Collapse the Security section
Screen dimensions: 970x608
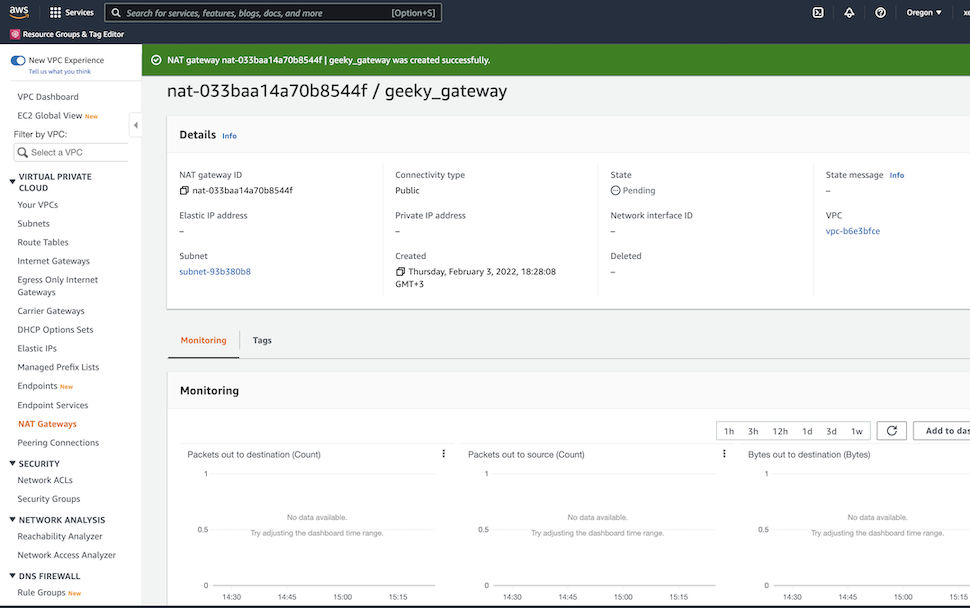click(x=12, y=463)
